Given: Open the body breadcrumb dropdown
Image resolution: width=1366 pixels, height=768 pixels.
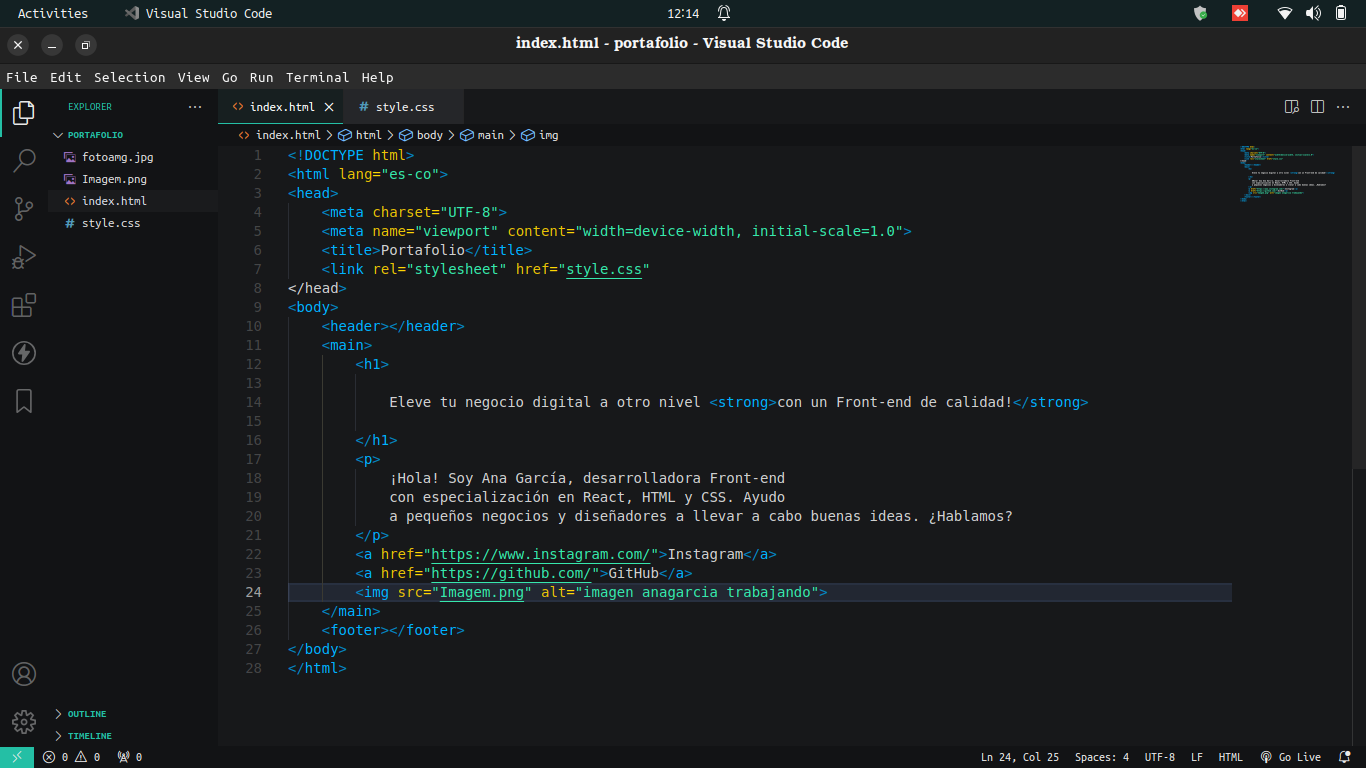Looking at the screenshot, I should coord(421,135).
